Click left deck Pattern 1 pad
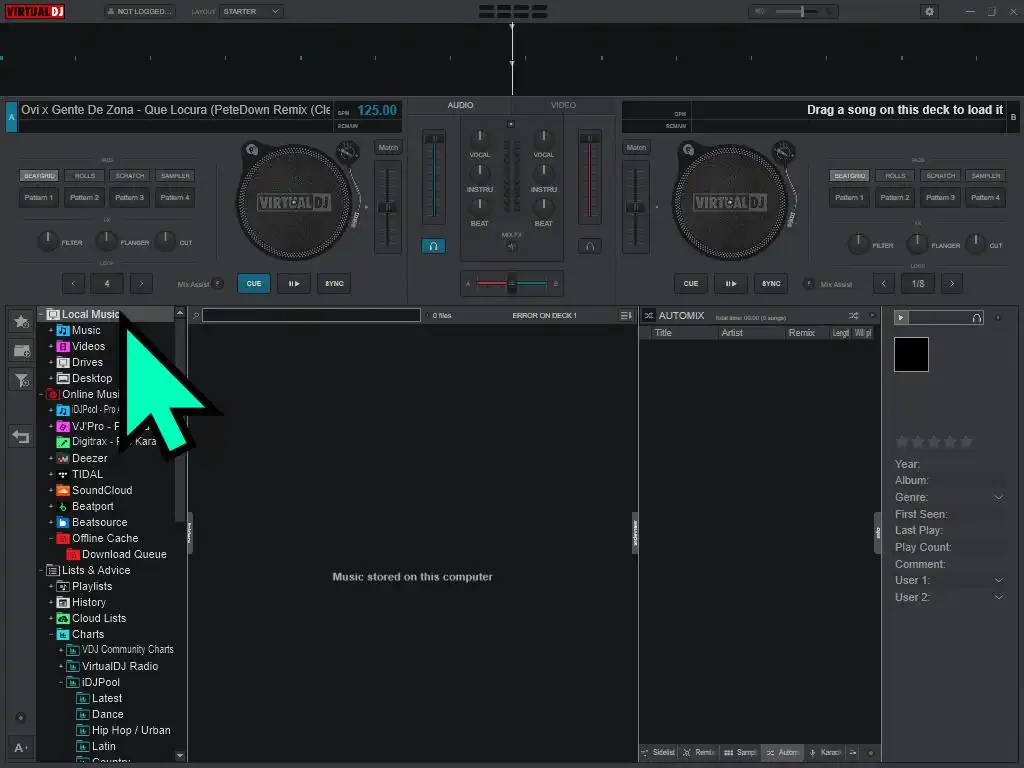Screen dimensions: 1024x768 (x=39, y=197)
